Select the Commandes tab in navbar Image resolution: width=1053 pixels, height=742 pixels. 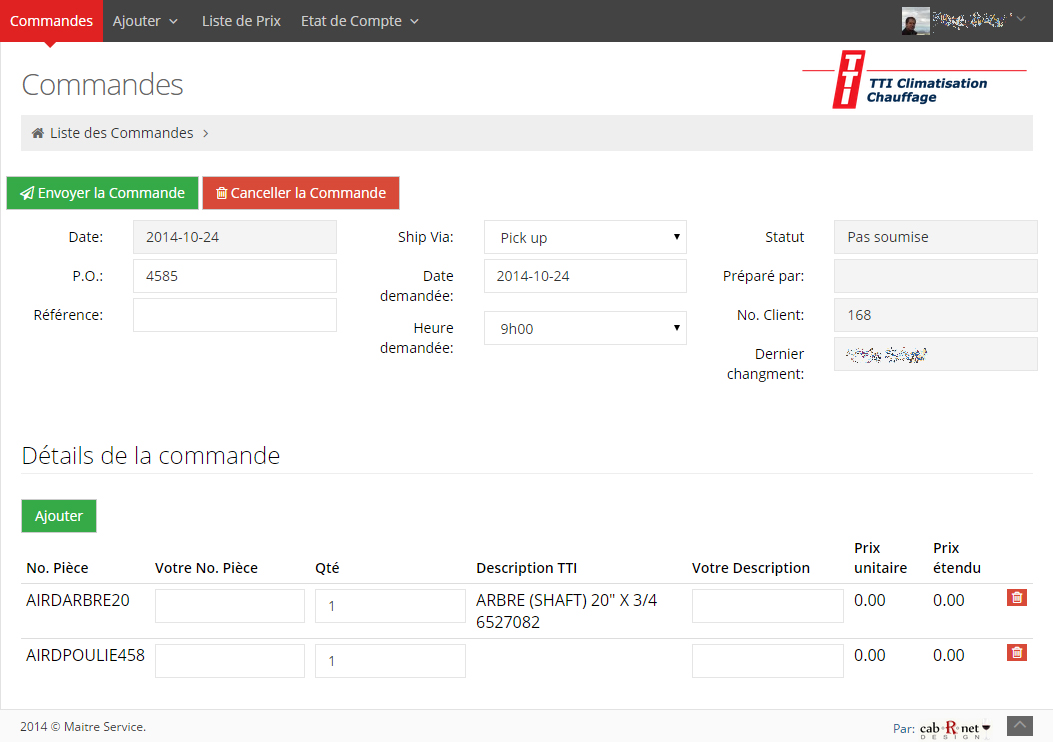[x=51, y=21]
